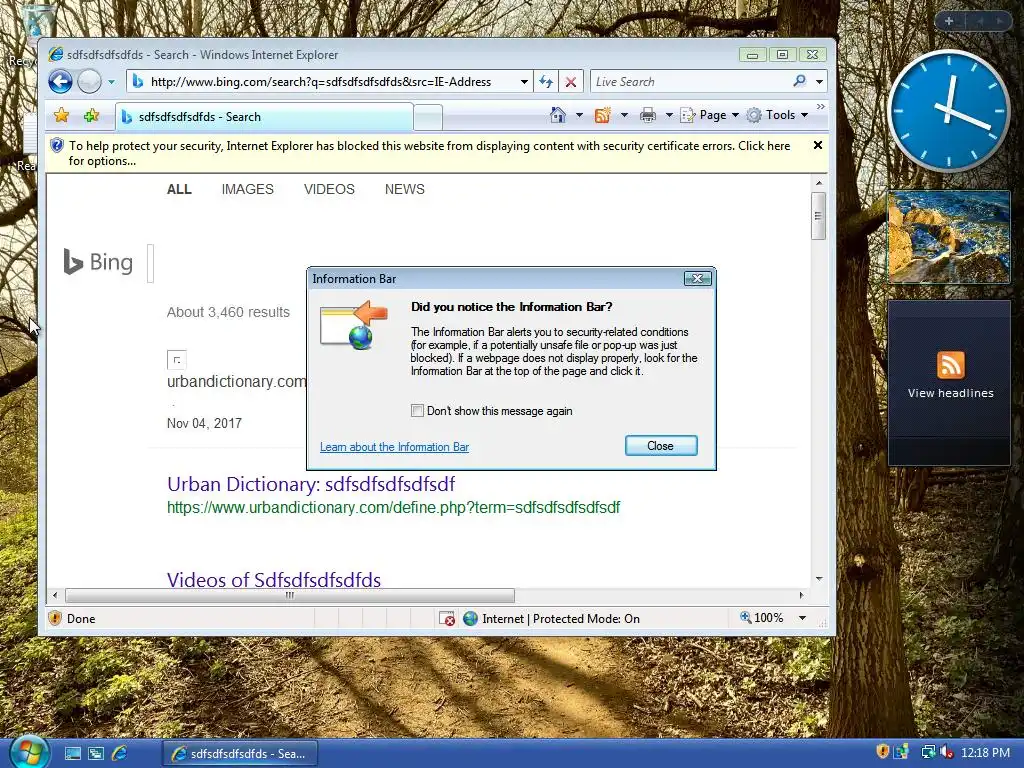The height and width of the screenshot is (768, 1024).
Task: Expand the Home button dropdown arrow
Action: (579, 115)
